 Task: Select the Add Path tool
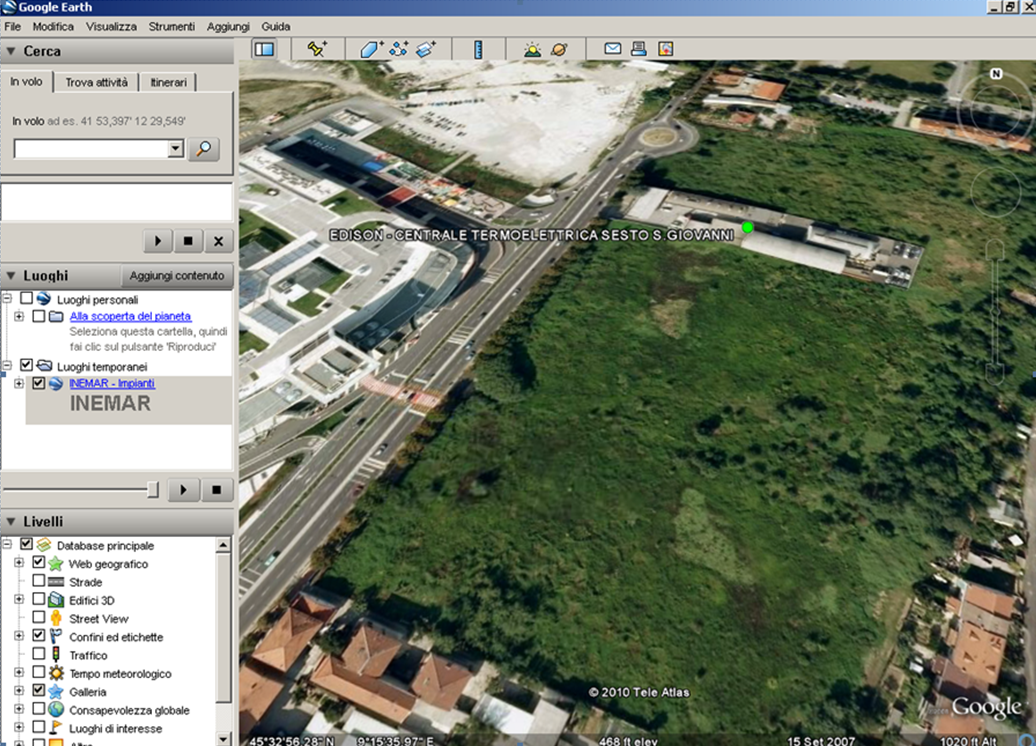[398, 49]
